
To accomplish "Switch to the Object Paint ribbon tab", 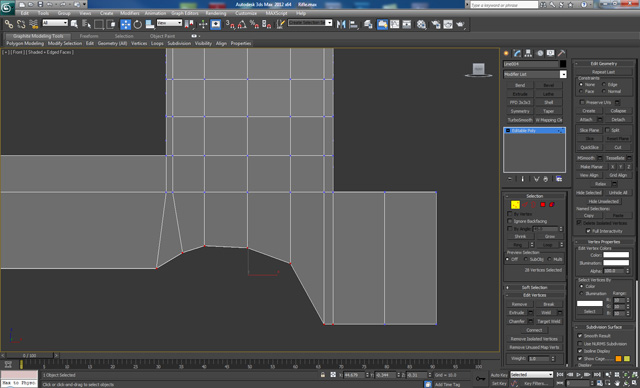I will (162, 36).
